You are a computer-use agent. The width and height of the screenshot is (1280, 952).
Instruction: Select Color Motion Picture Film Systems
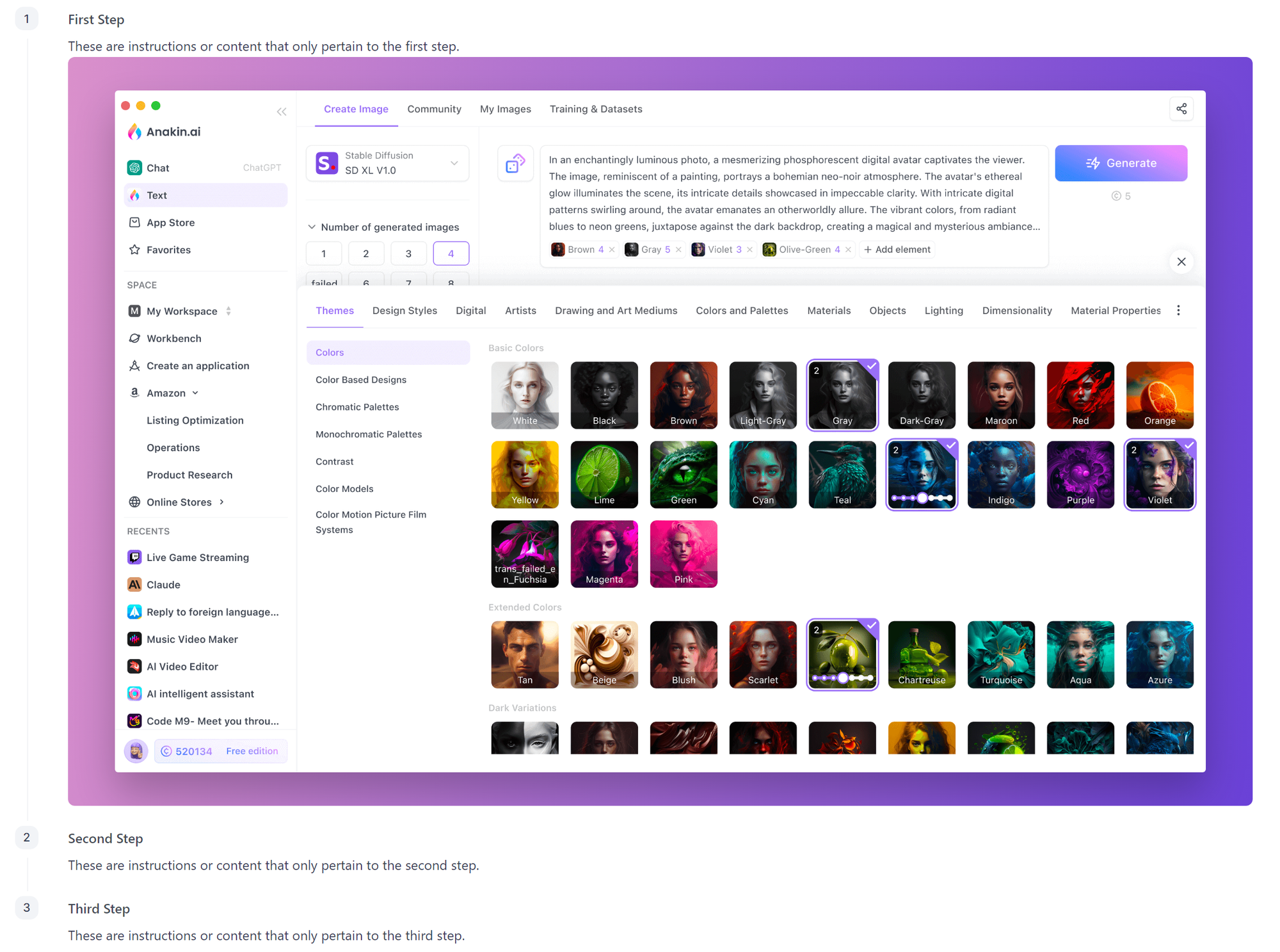(388, 522)
